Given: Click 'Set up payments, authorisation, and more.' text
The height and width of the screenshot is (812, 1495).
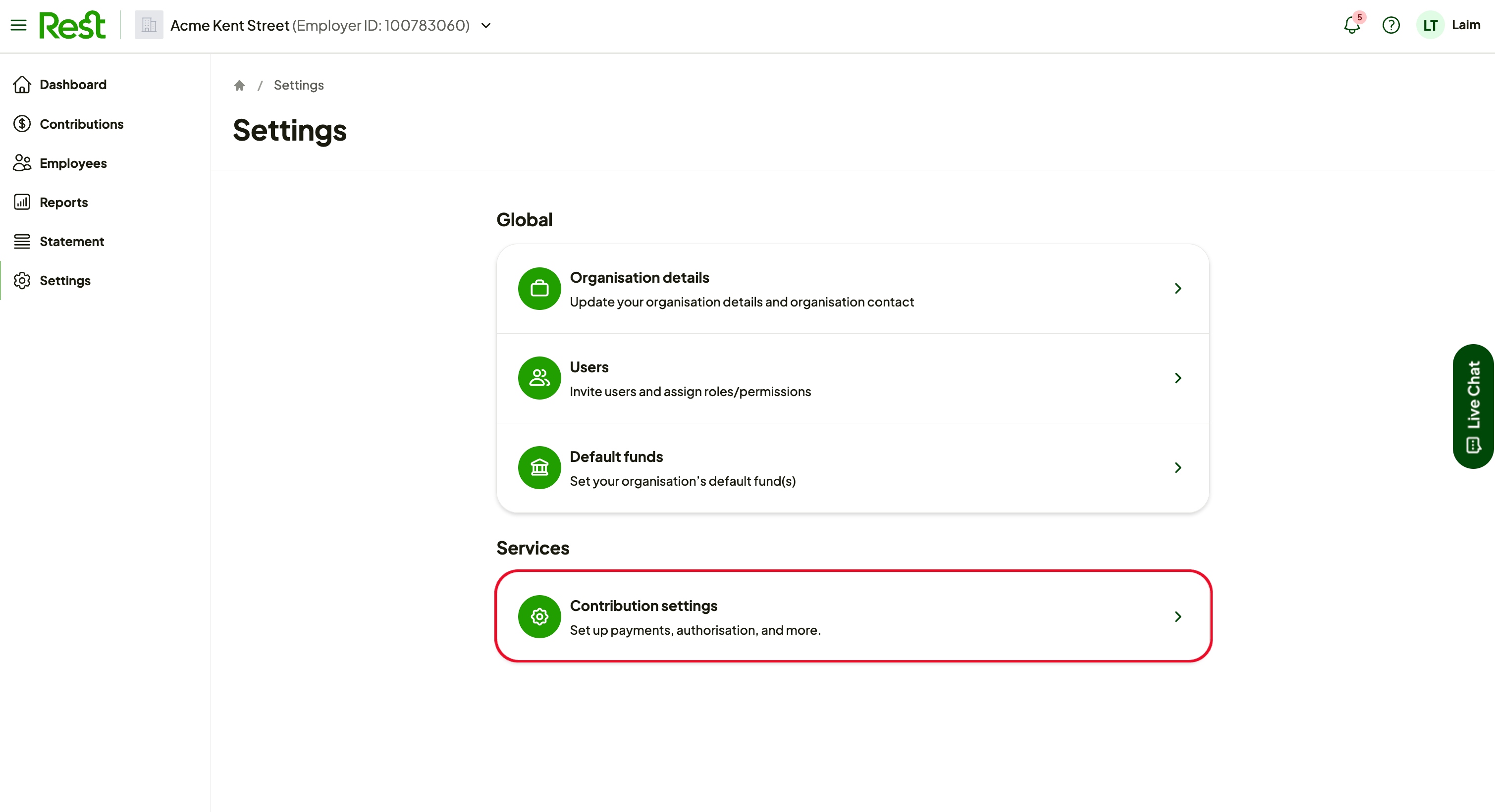Looking at the screenshot, I should (x=694, y=630).
